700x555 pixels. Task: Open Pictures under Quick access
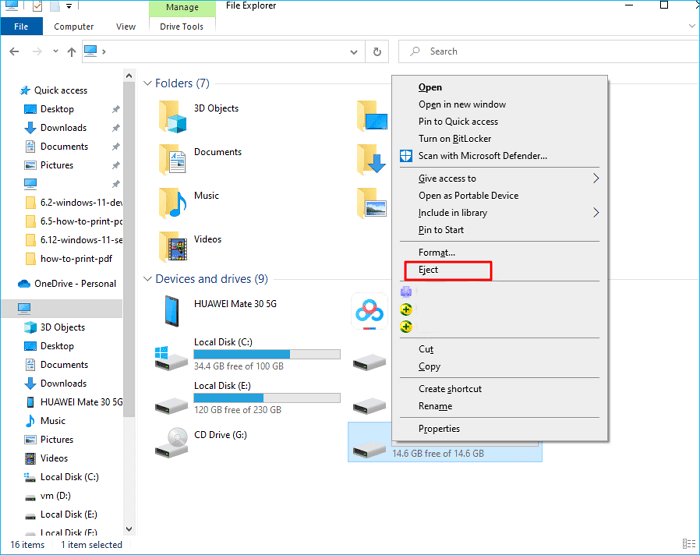57,165
